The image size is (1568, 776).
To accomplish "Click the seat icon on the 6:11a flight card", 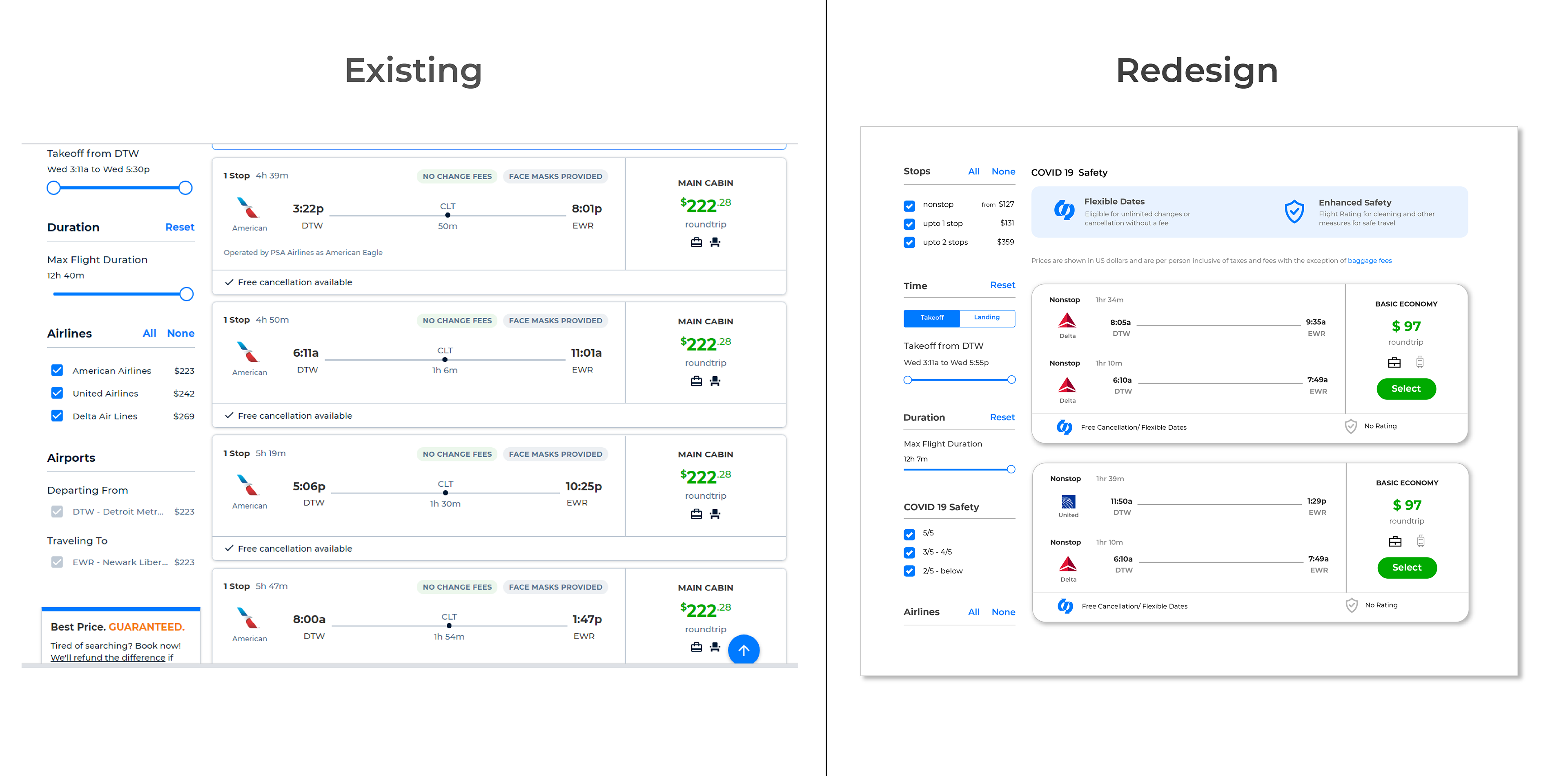I will tap(715, 381).
